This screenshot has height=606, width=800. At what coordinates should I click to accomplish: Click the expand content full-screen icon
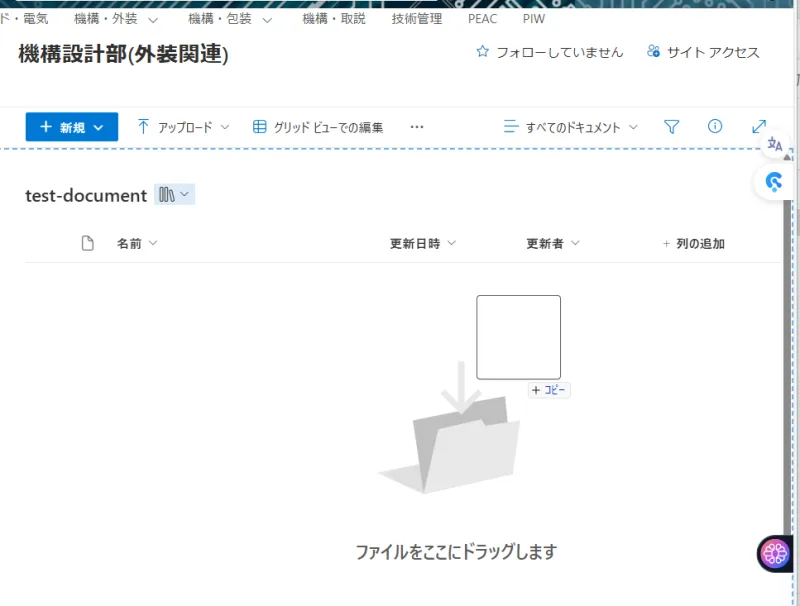pyautogui.click(x=759, y=127)
